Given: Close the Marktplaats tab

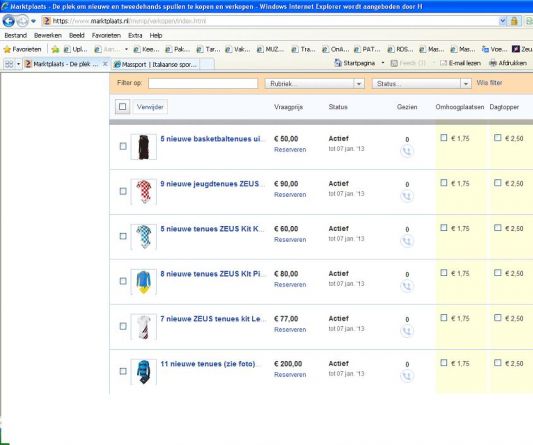Looking at the screenshot, I should point(105,64).
